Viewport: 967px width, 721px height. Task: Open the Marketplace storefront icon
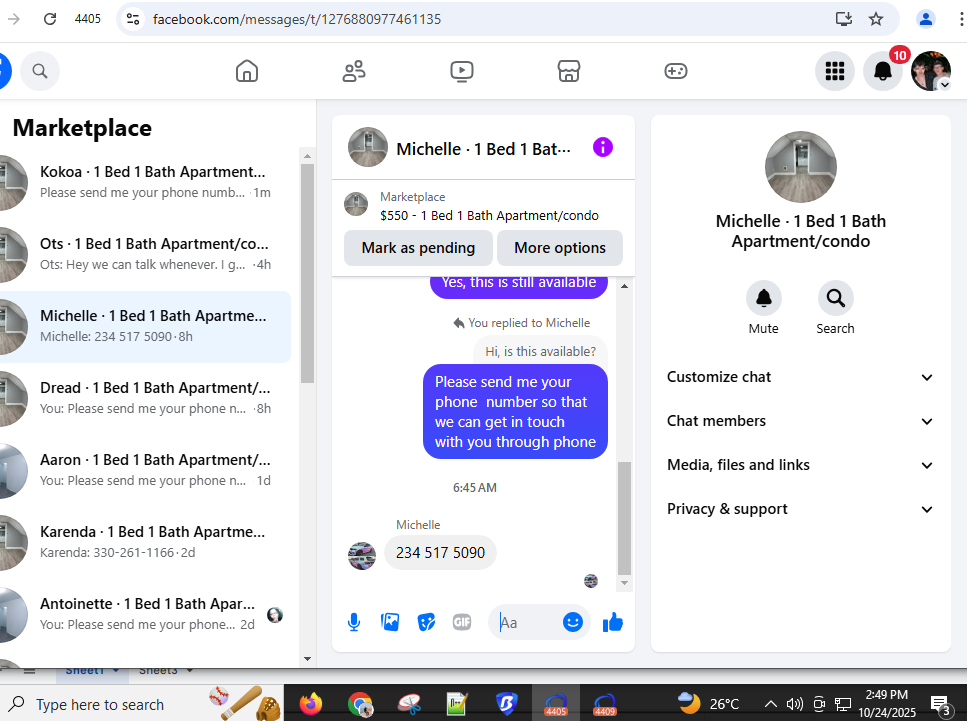pos(569,71)
